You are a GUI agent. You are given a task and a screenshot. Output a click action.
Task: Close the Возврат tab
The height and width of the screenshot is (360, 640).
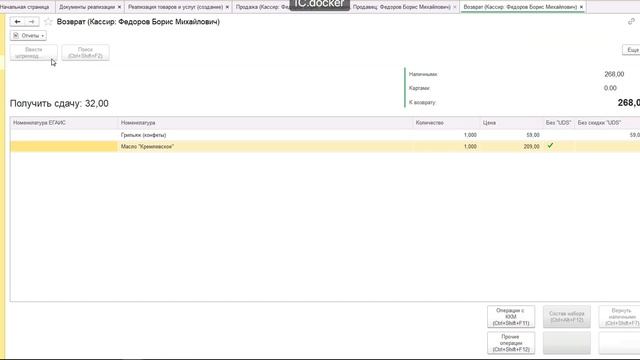[x=581, y=7]
